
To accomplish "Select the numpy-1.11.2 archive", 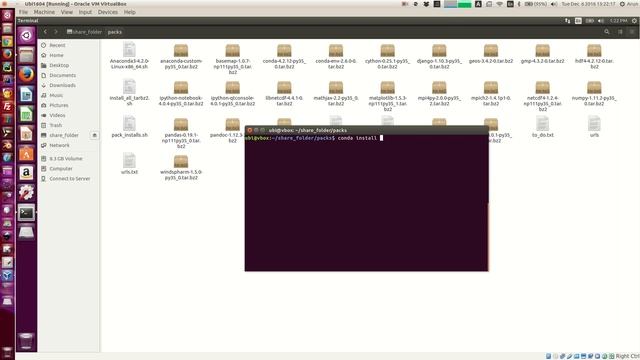I will point(594,93).
